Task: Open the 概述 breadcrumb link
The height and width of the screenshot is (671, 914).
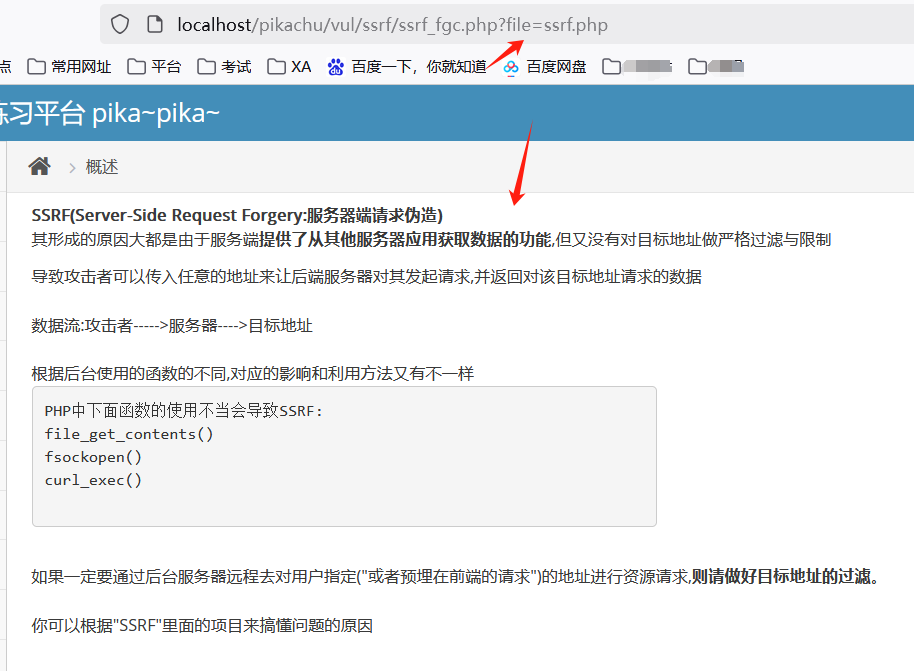Action: 101,166
